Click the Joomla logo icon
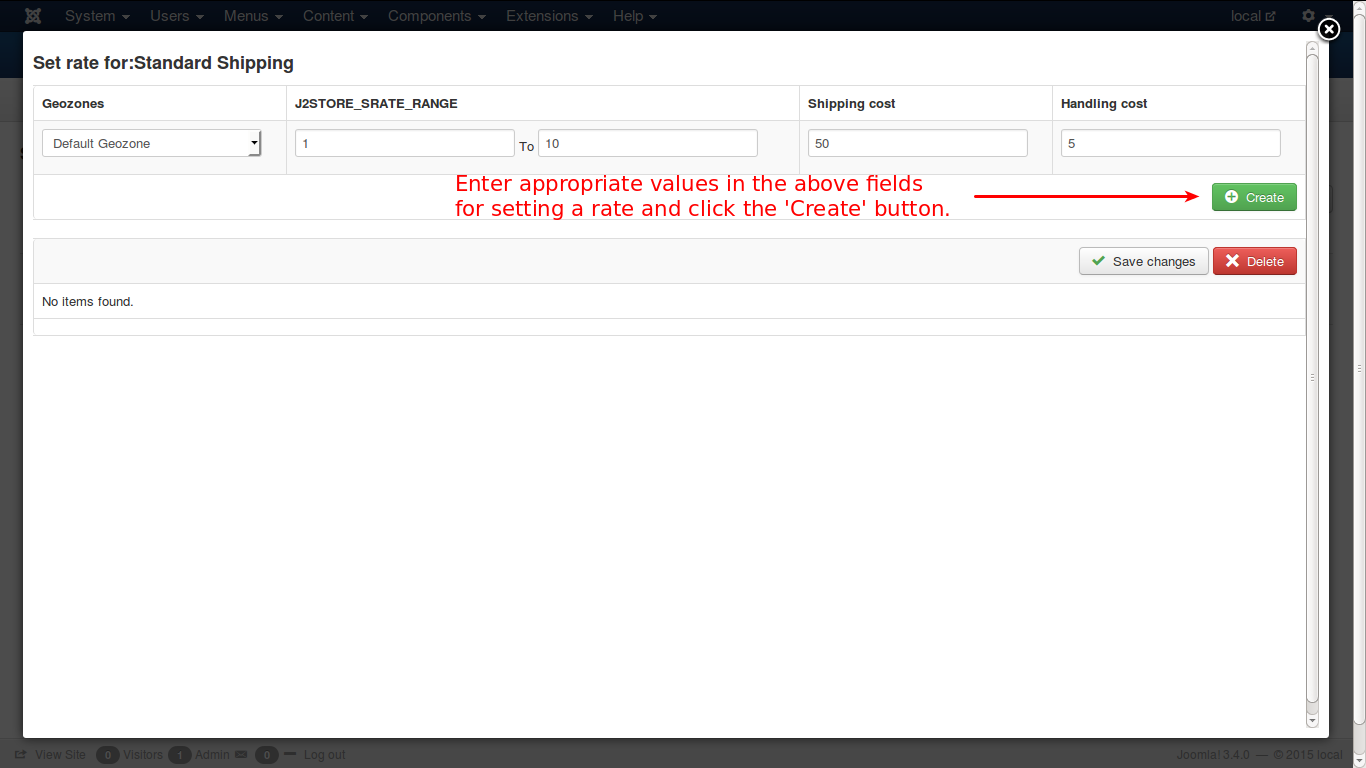1366x768 pixels. pos(33,16)
